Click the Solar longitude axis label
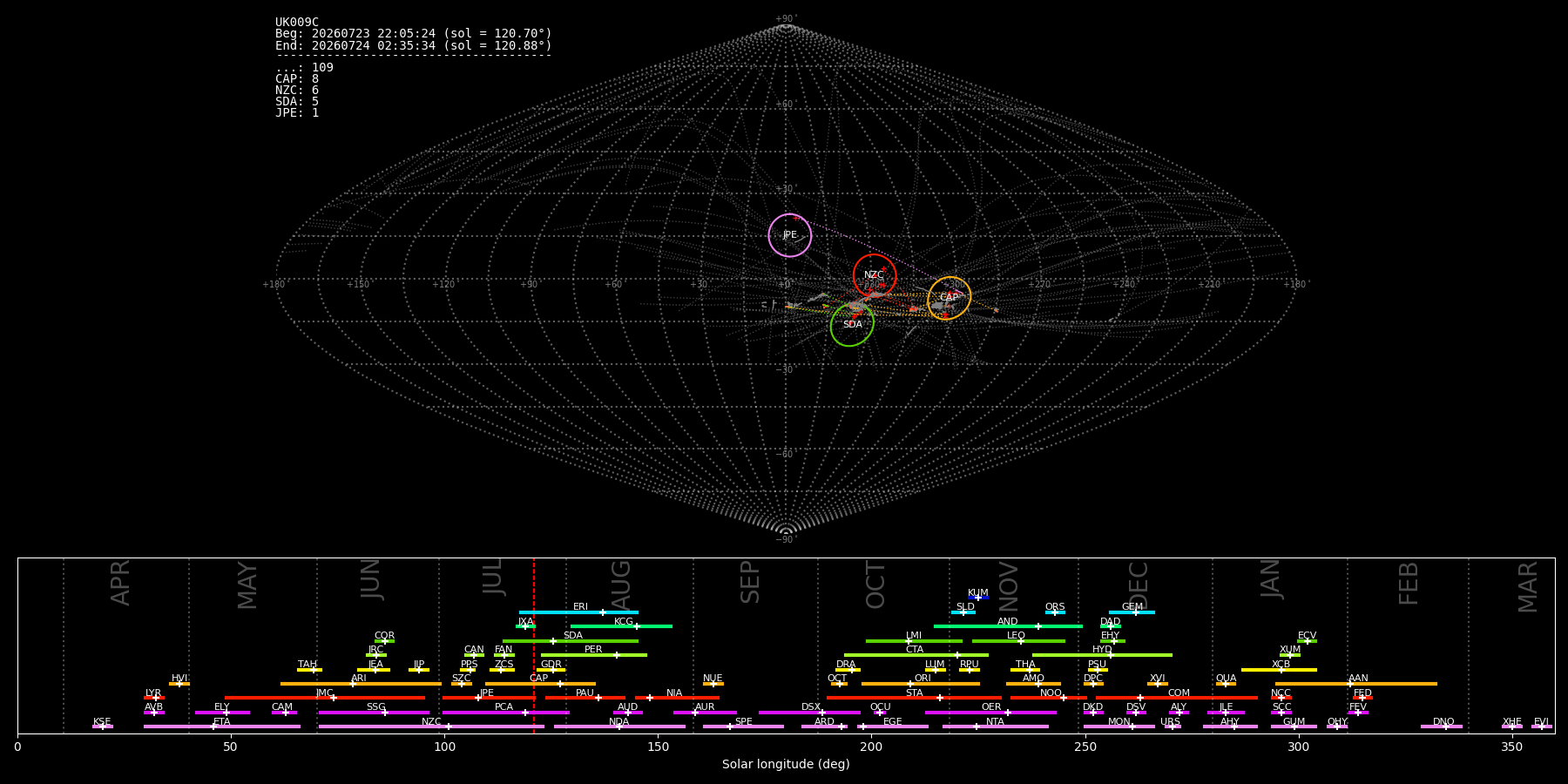Image resolution: width=1568 pixels, height=784 pixels. point(786,765)
